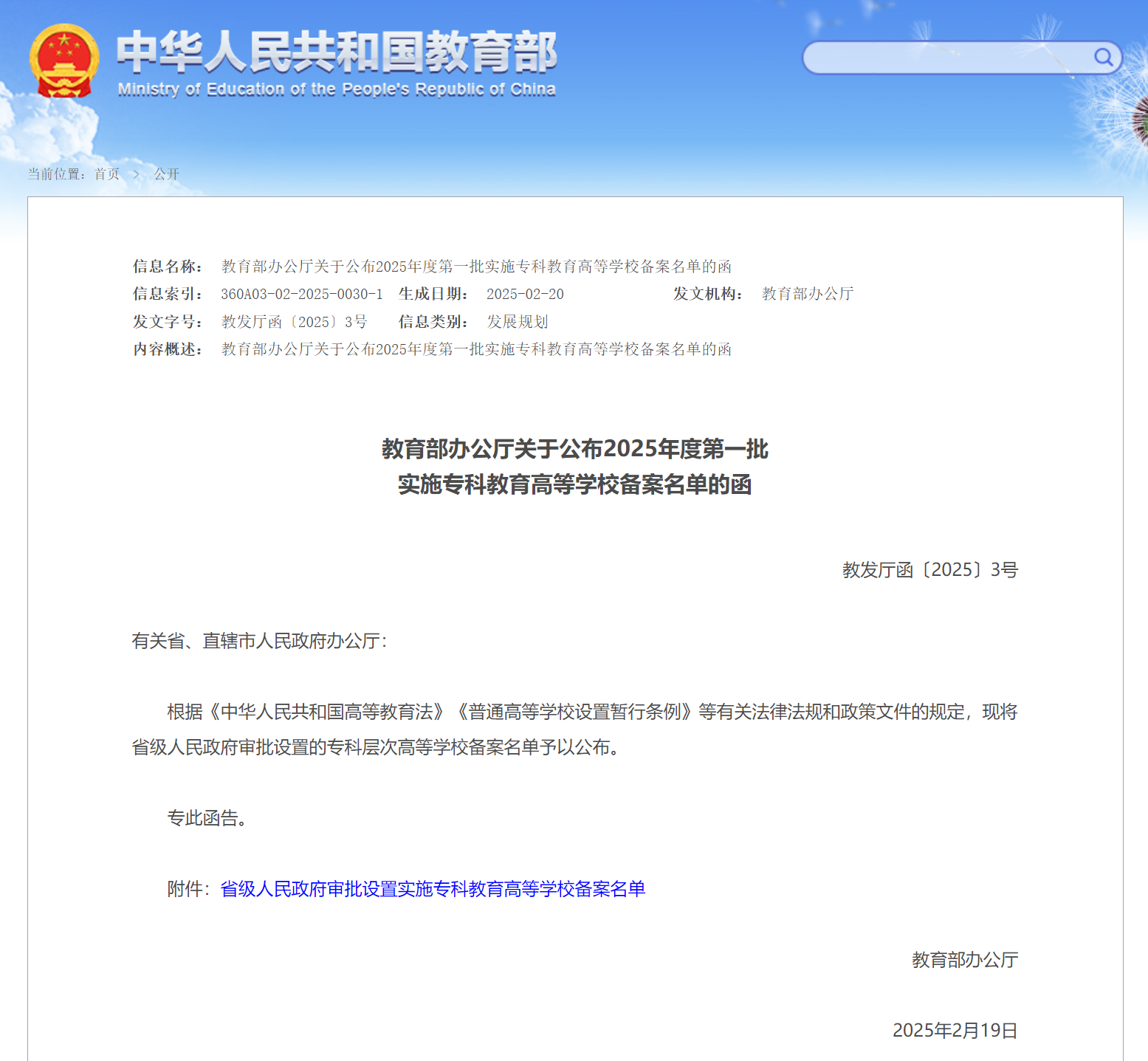1148x1061 pixels.
Task: Click the 当前位置 label
Action: tap(57, 174)
